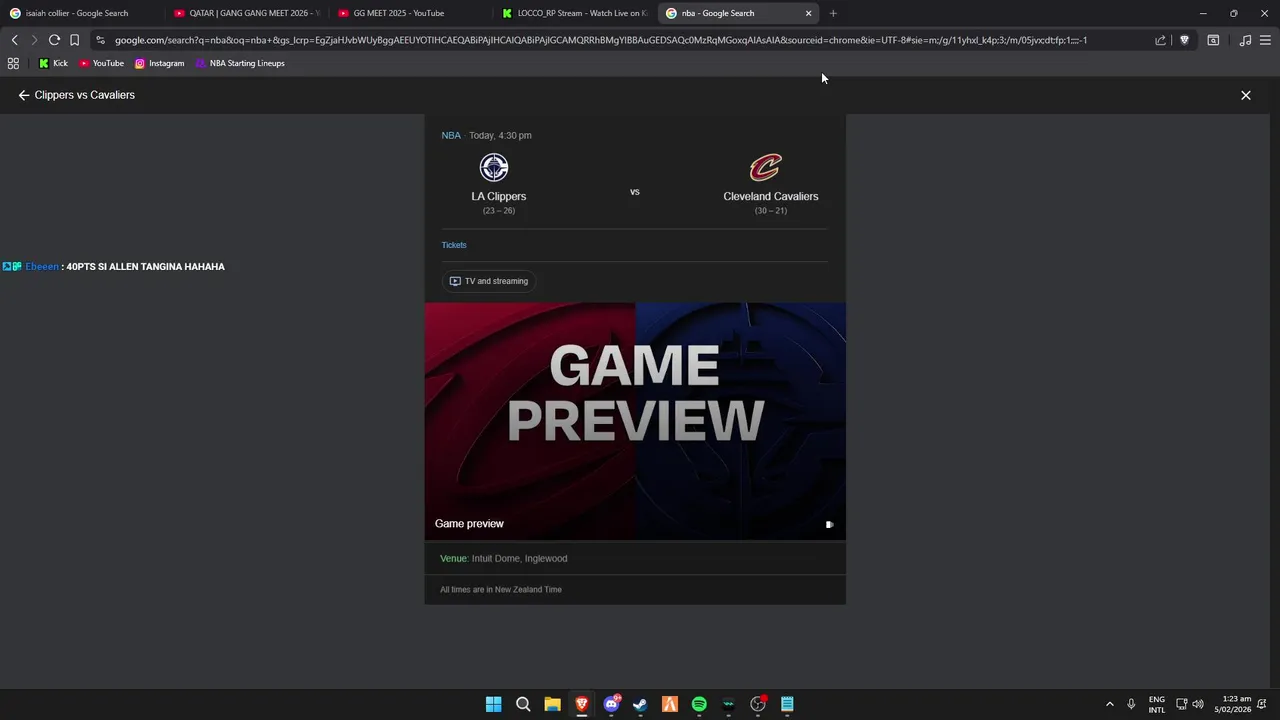
Task: Click Brave browser taskbar icon
Action: 582,704
